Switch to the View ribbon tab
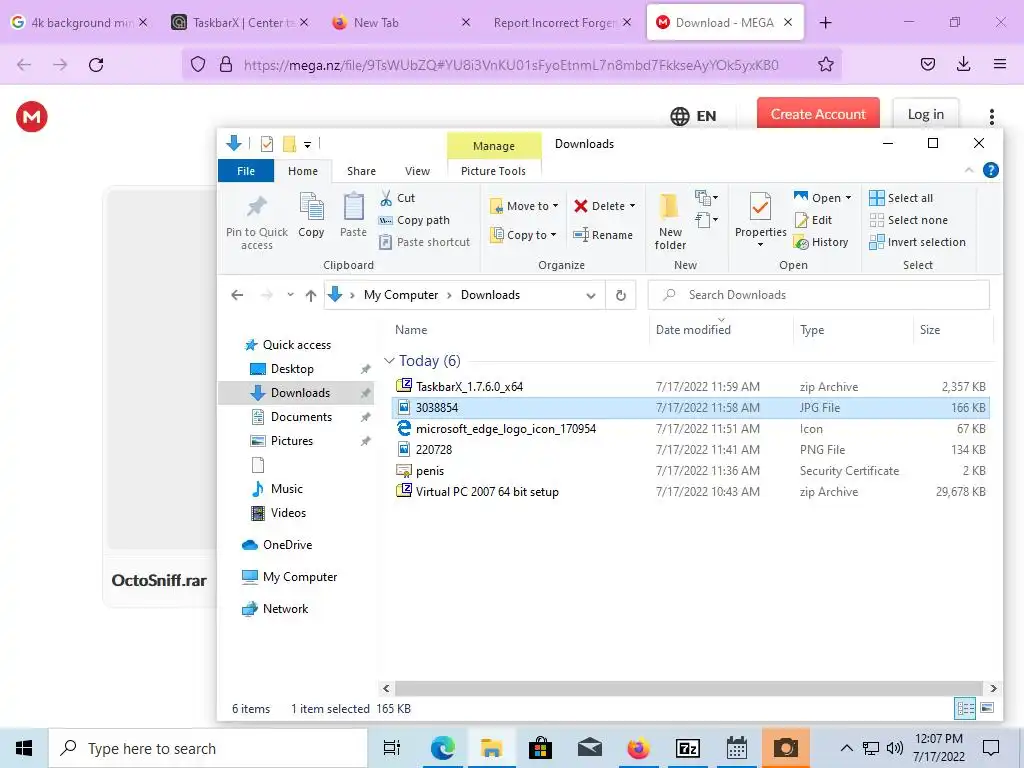The image size is (1024, 768). [417, 171]
